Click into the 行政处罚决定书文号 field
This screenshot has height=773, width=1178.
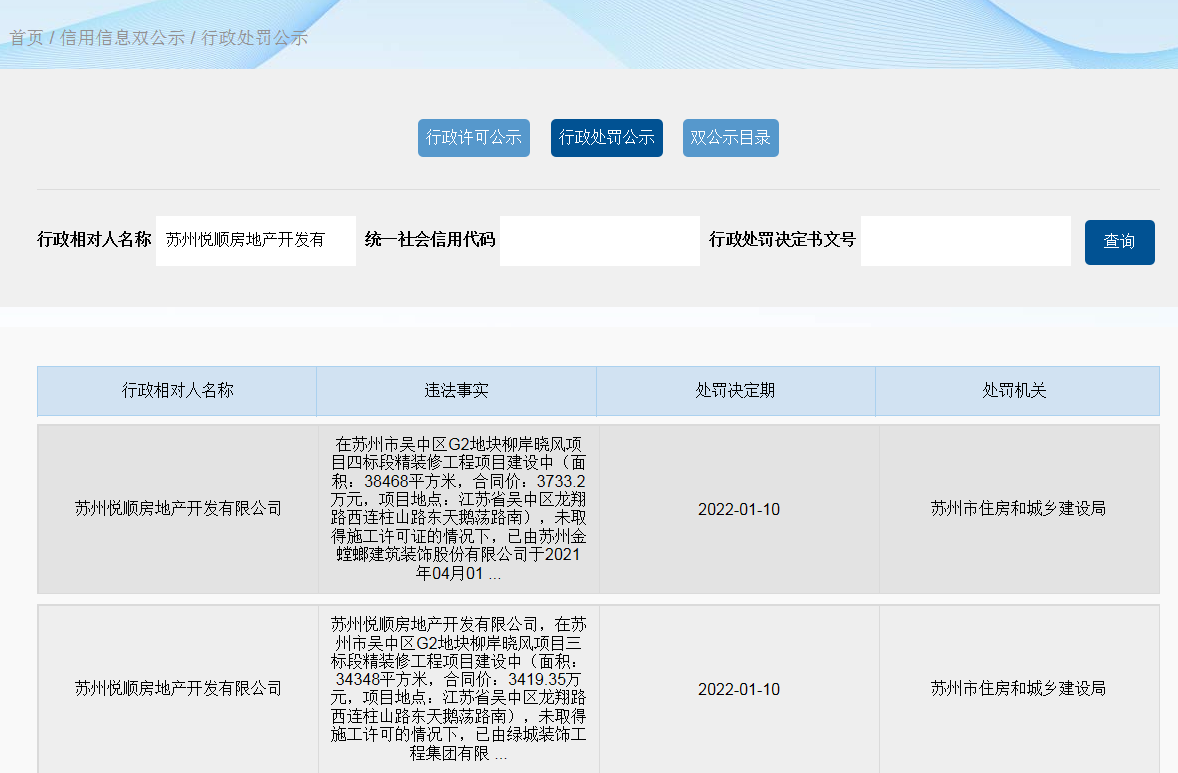[965, 241]
